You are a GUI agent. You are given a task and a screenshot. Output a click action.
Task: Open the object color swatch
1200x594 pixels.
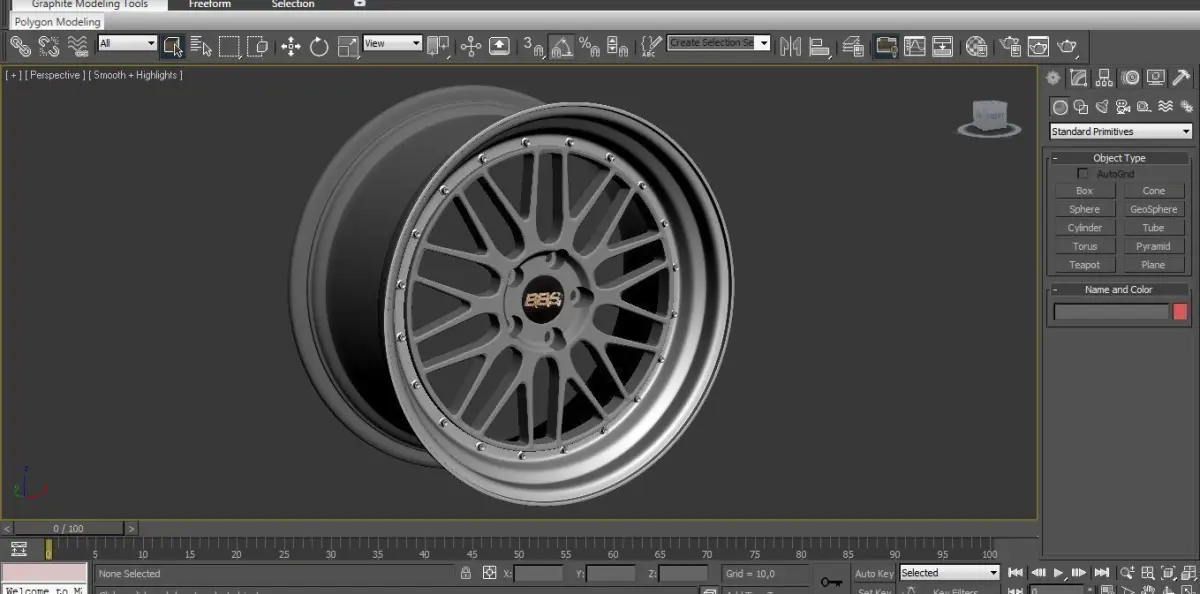coord(1180,312)
